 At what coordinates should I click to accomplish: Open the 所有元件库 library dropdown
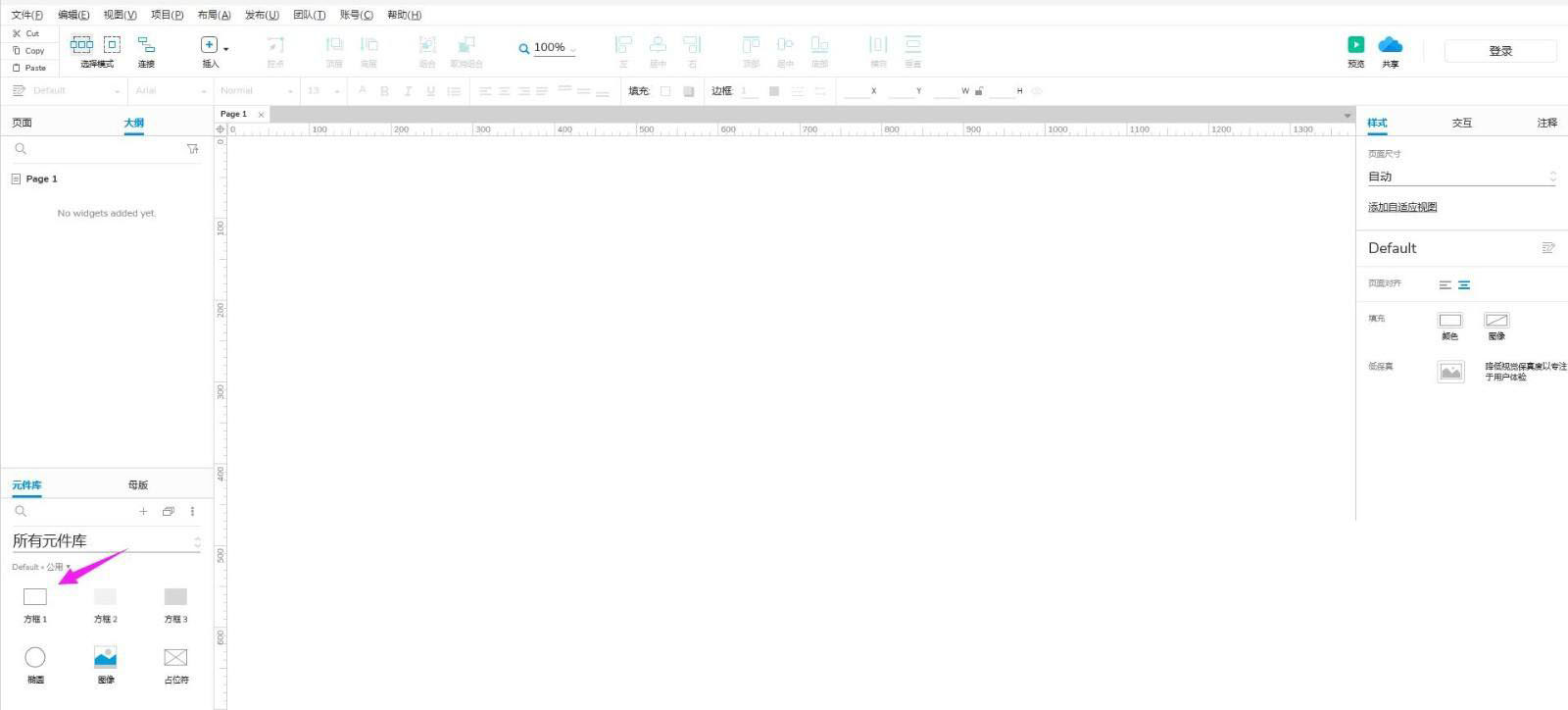[106, 541]
